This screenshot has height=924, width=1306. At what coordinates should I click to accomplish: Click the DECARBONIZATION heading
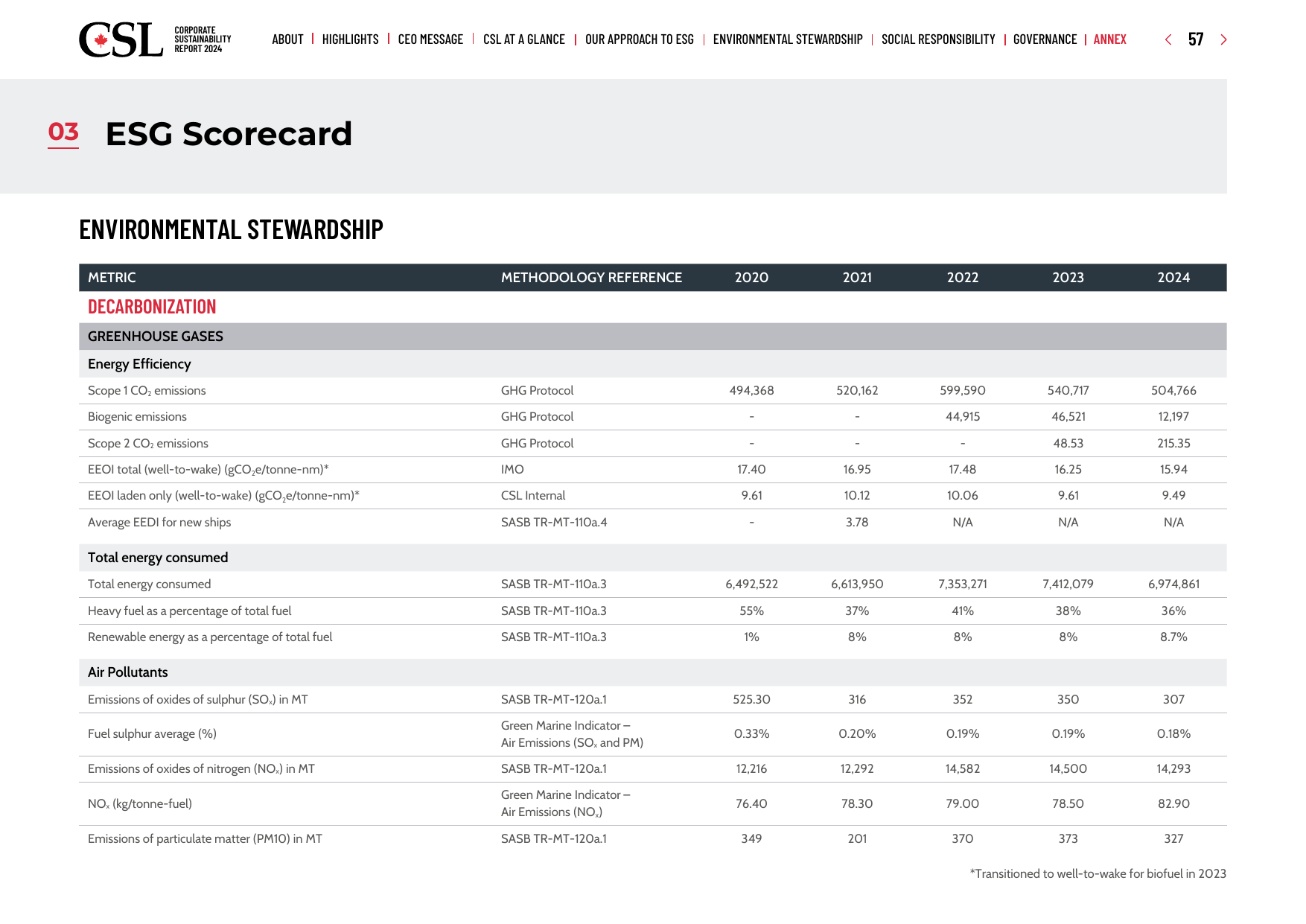pyautogui.click(x=152, y=307)
